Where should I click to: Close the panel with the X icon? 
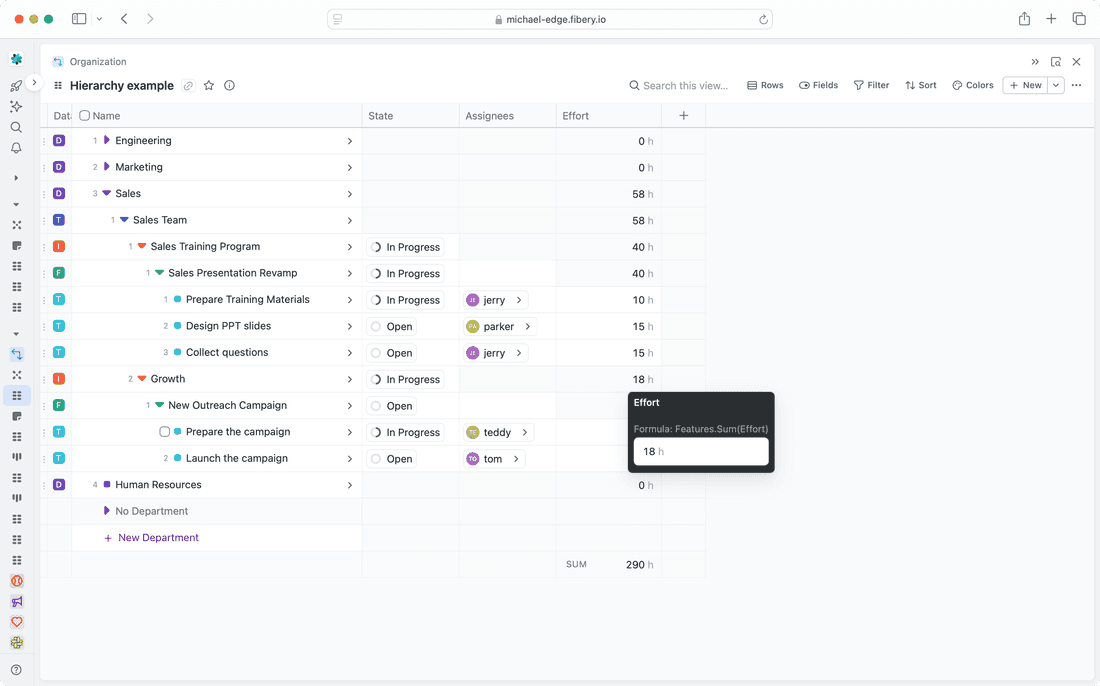point(1076,62)
